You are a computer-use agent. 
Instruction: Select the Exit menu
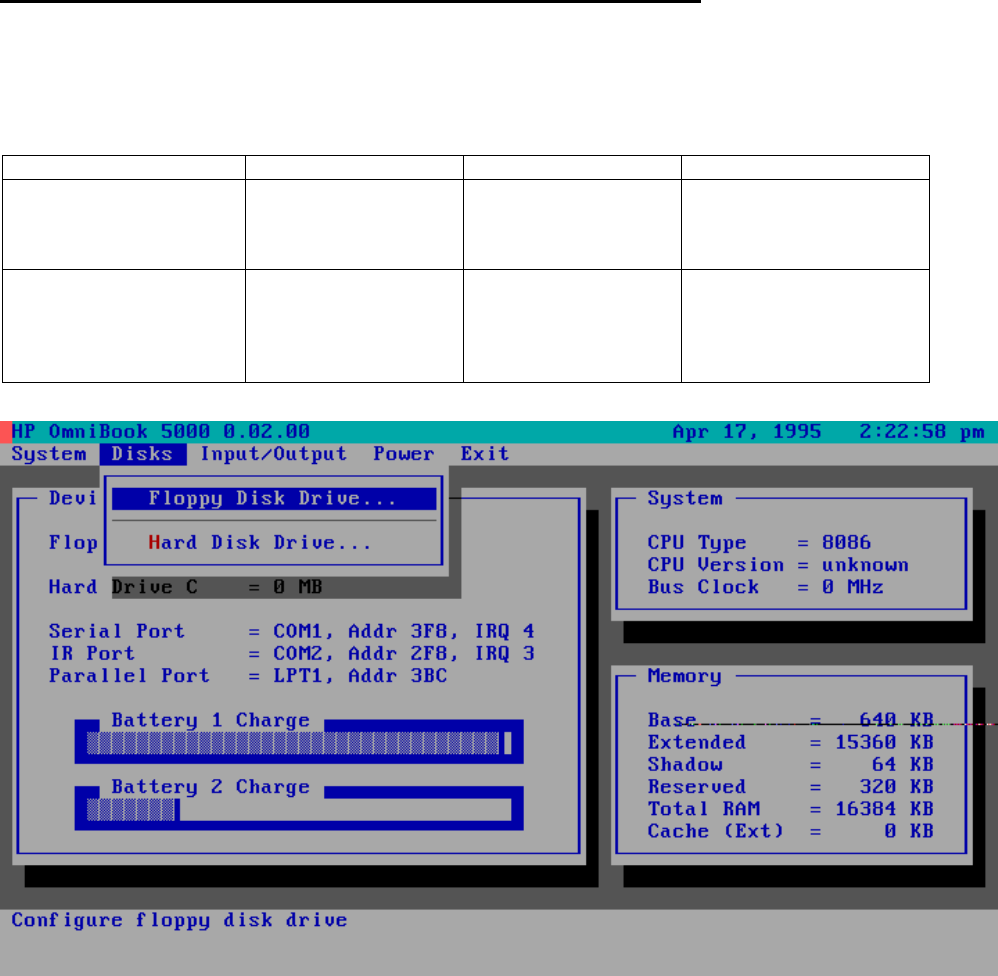click(x=485, y=454)
